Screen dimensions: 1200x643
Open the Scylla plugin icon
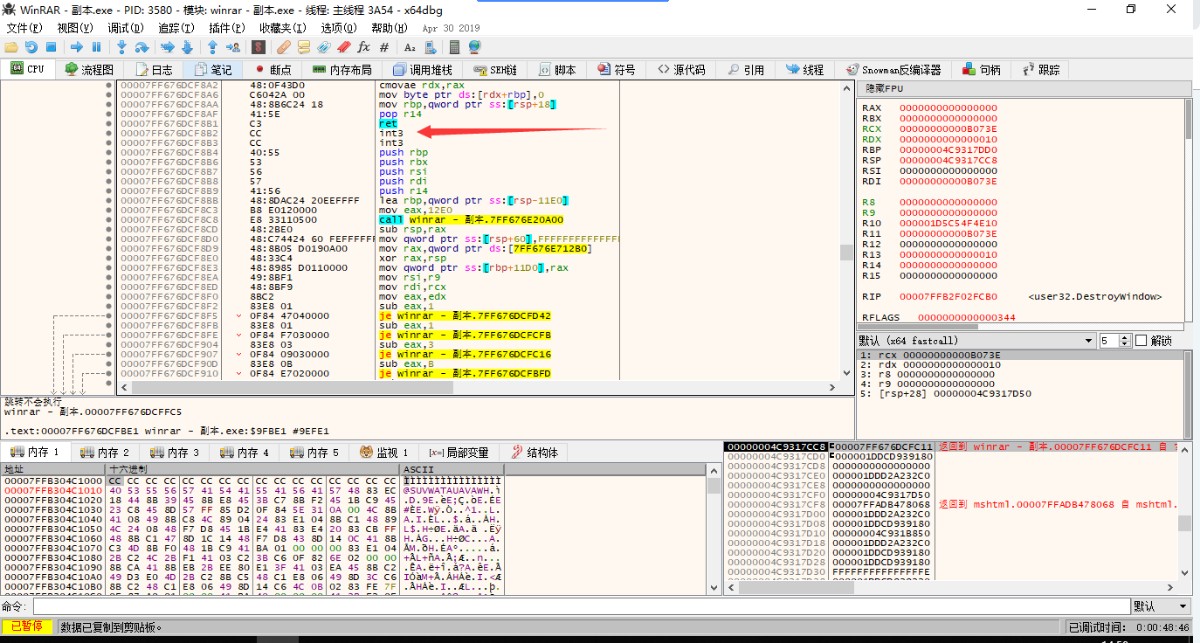258,47
